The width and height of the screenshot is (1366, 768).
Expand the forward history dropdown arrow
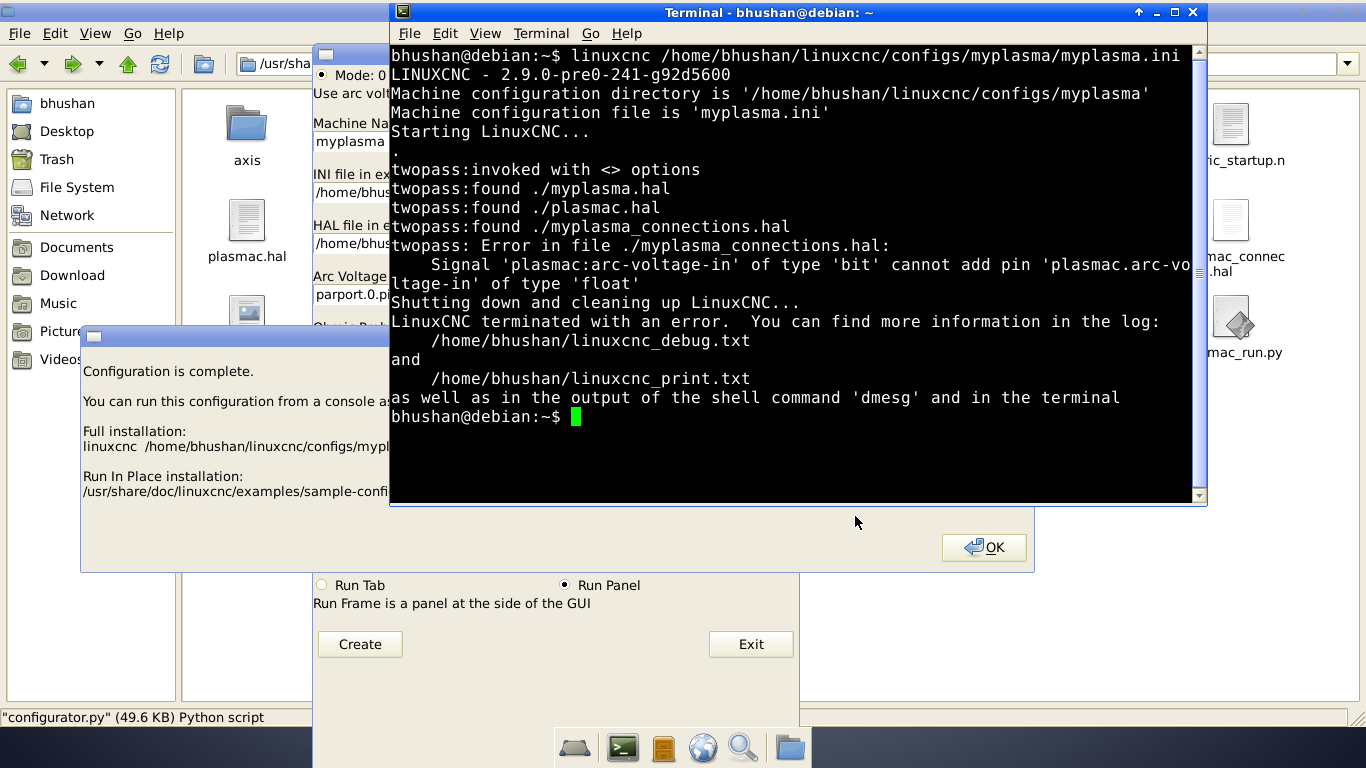point(99,64)
